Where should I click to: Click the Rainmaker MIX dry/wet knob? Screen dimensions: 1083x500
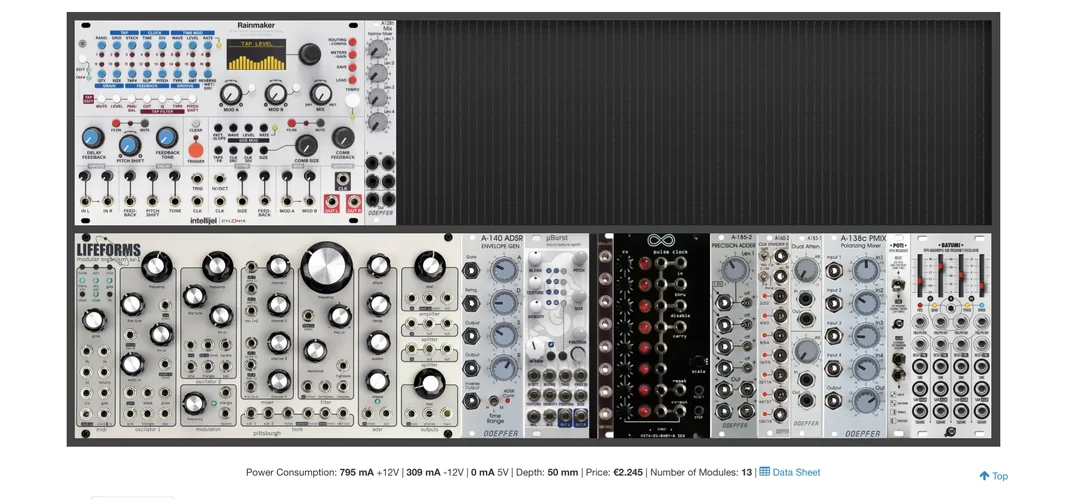tap(320, 94)
